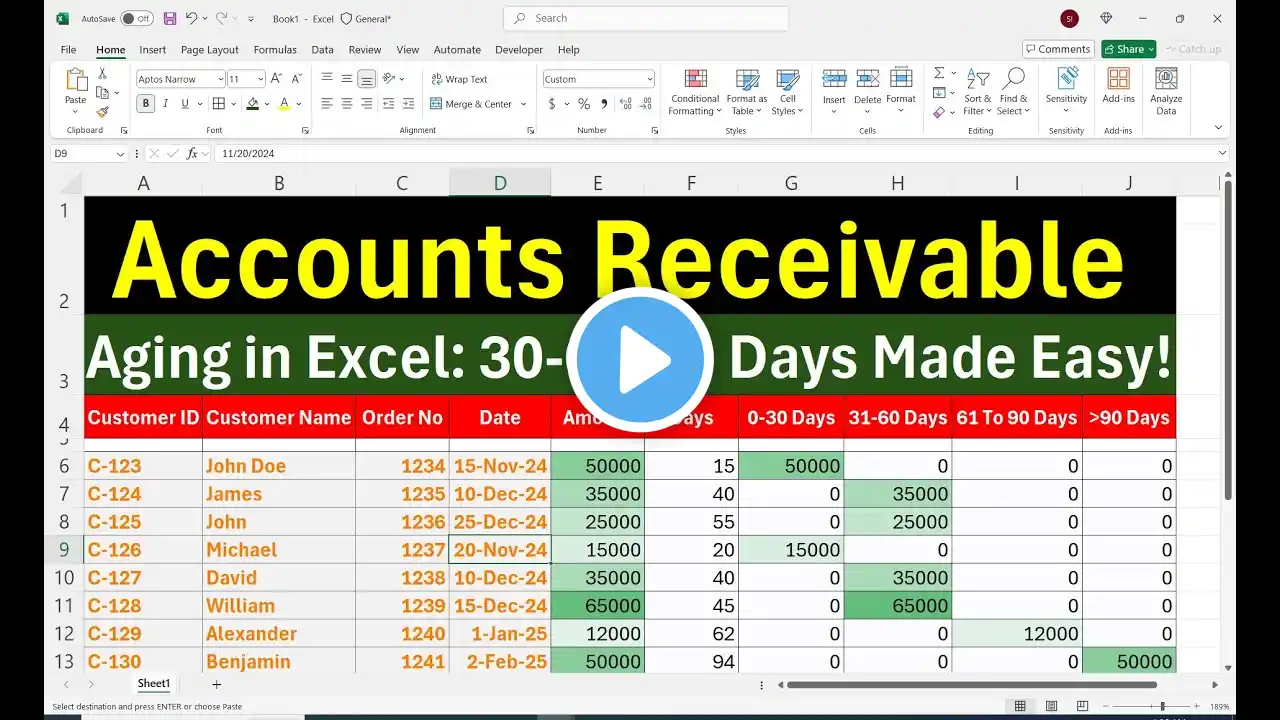Expand the Format as Table gallery
The height and width of the screenshot is (720, 1280).
(x=747, y=91)
